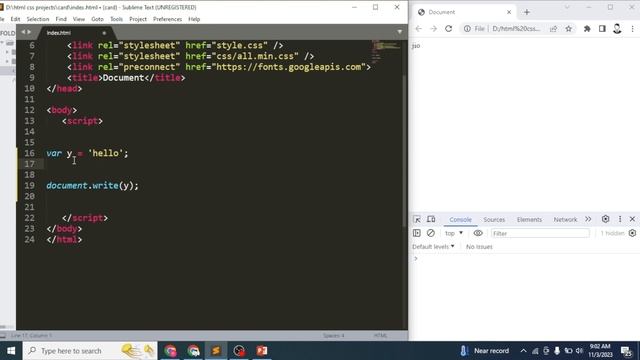This screenshot has width=640, height=360.
Task: Open the Preferences menu
Action: tap(167, 19)
